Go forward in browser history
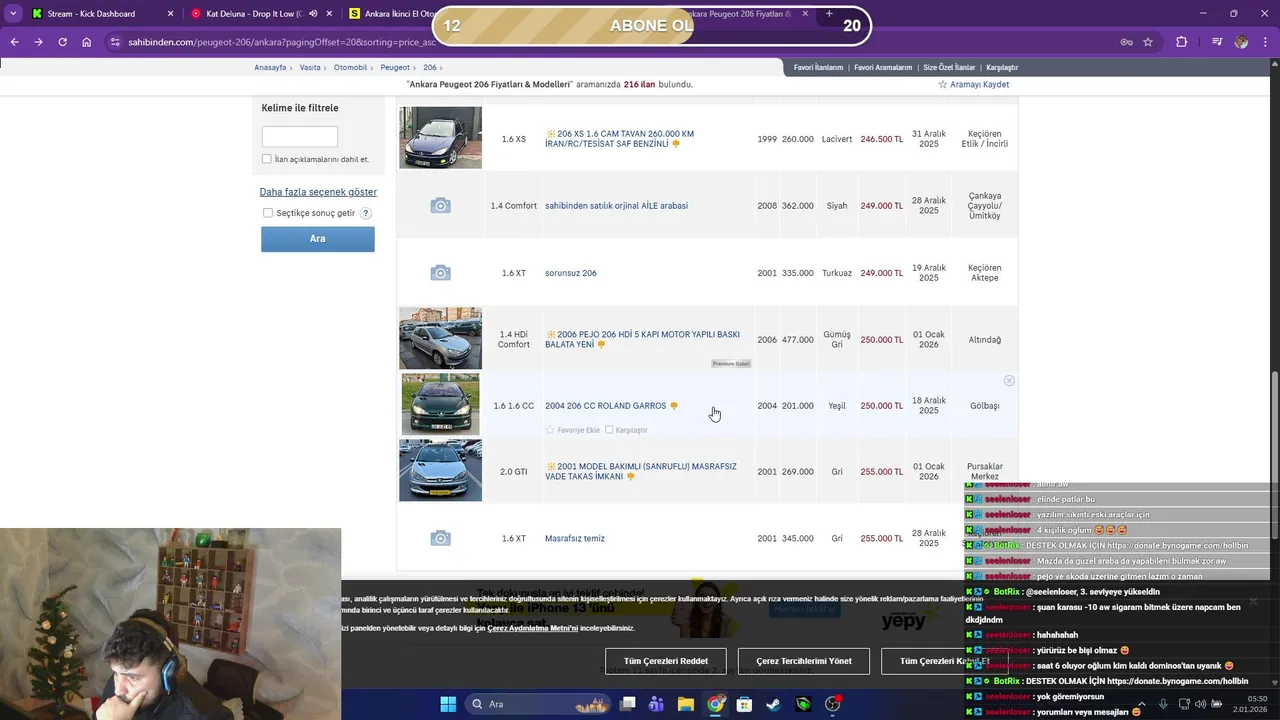The image size is (1280, 720). click(x=38, y=42)
